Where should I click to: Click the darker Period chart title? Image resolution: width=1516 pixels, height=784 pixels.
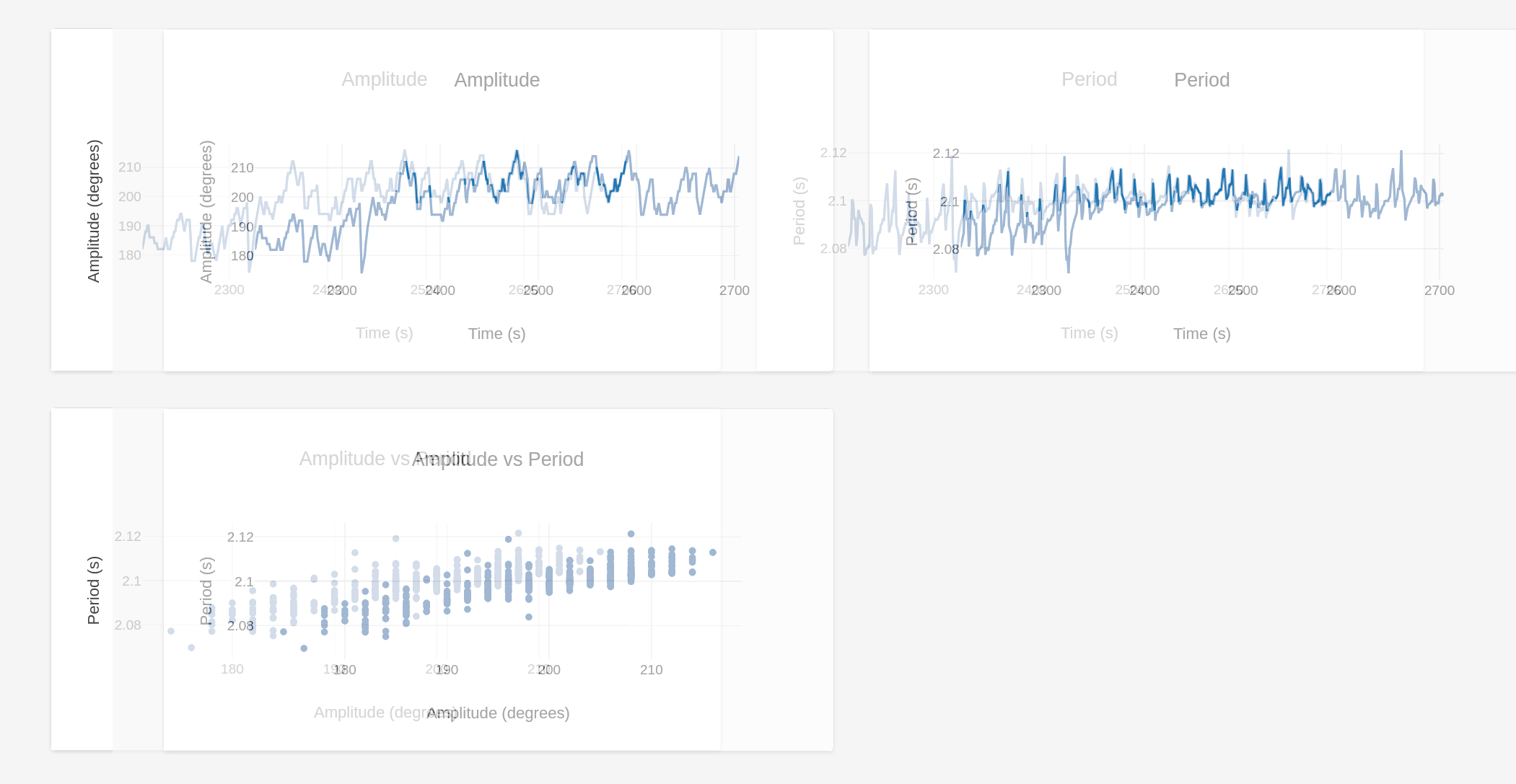point(1201,80)
